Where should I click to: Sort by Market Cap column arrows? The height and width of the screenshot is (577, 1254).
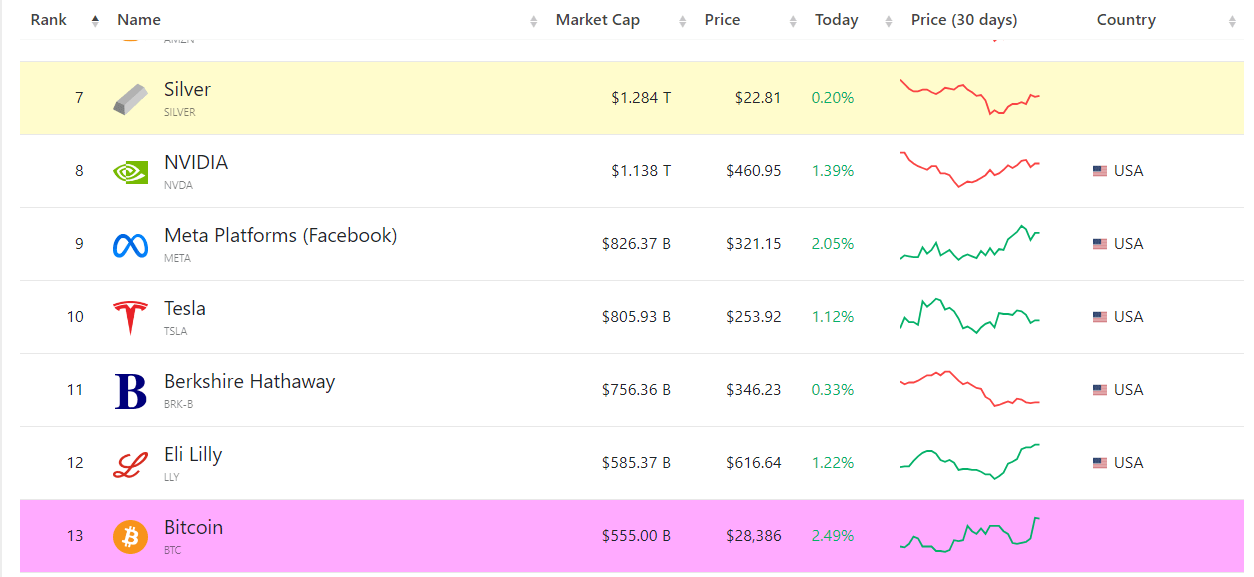683,21
